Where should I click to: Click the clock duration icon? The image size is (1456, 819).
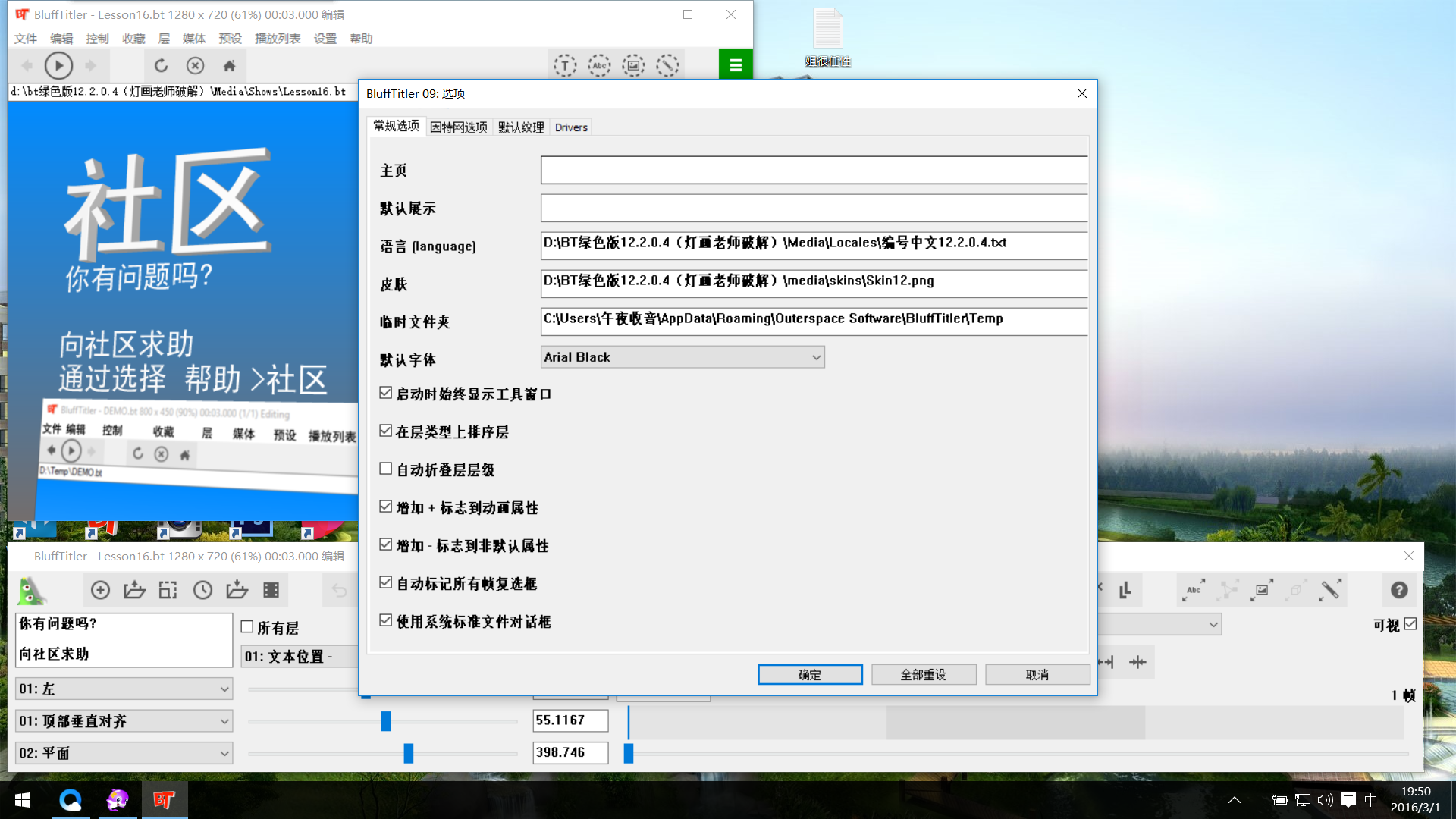pos(202,590)
